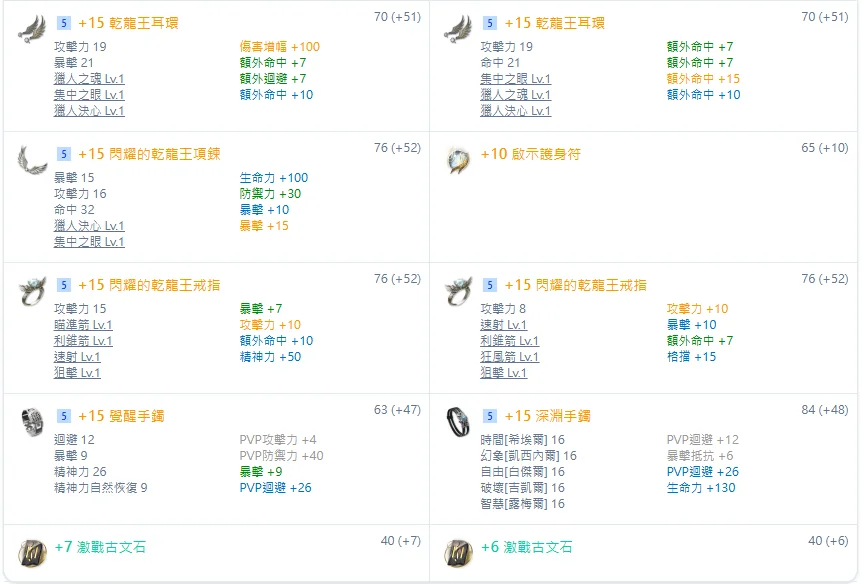The height and width of the screenshot is (584, 862).
Task: Click the +6 激戰古文石 stone icon
Action: [459, 552]
